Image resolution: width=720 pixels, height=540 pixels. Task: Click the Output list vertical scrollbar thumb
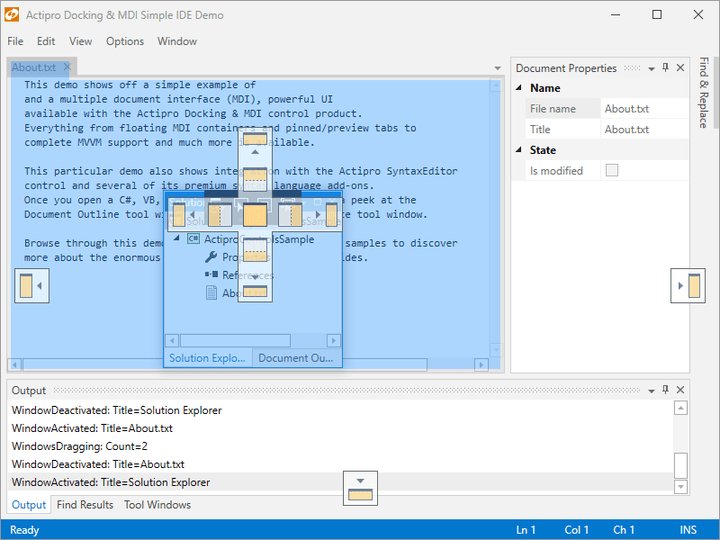[x=681, y=465]
